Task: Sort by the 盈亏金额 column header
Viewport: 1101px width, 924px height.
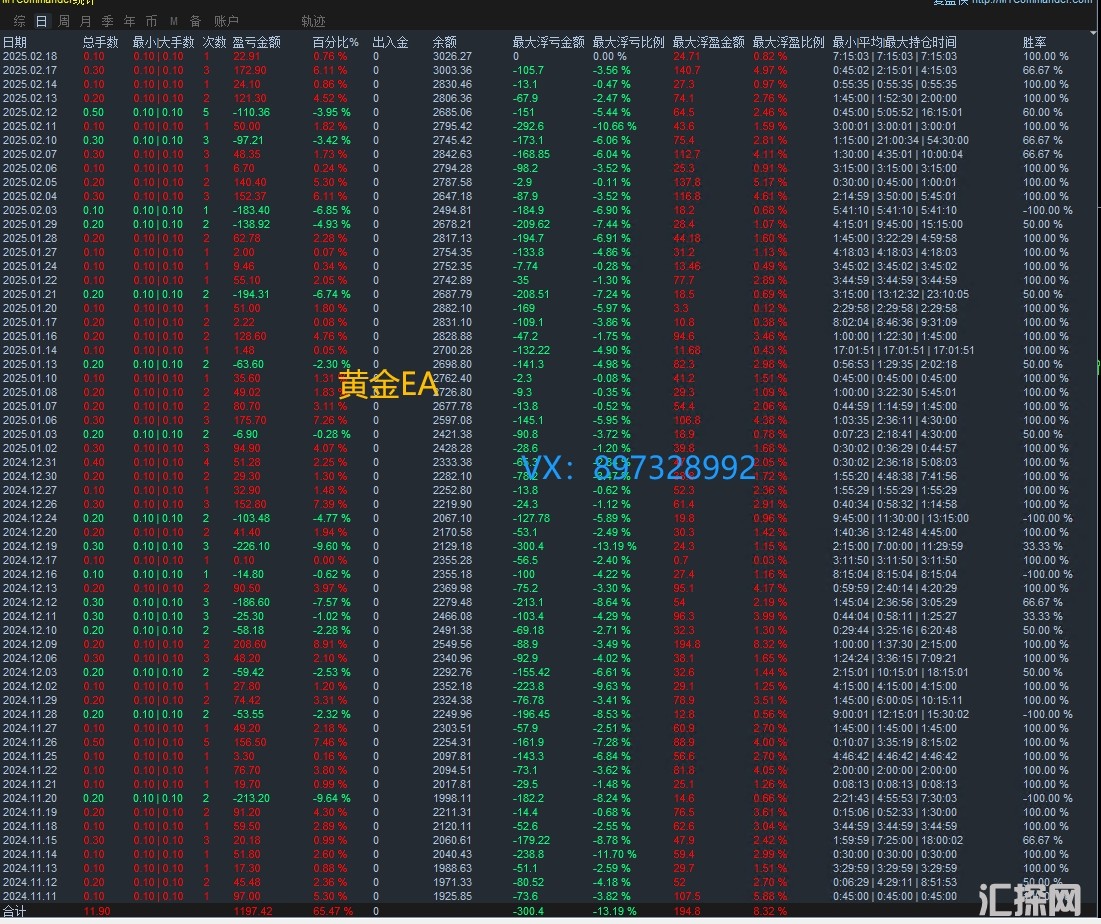Action: 256,42
